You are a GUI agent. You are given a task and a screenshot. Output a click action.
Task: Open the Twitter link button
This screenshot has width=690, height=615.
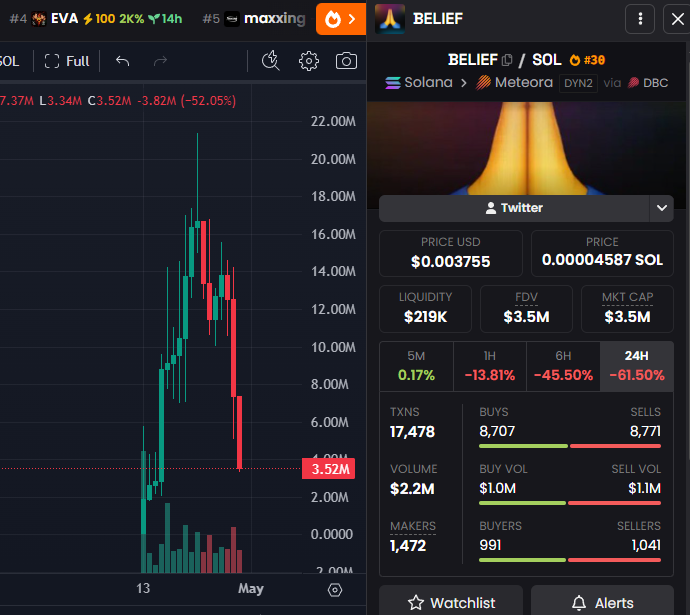click(x=514, y=208)
